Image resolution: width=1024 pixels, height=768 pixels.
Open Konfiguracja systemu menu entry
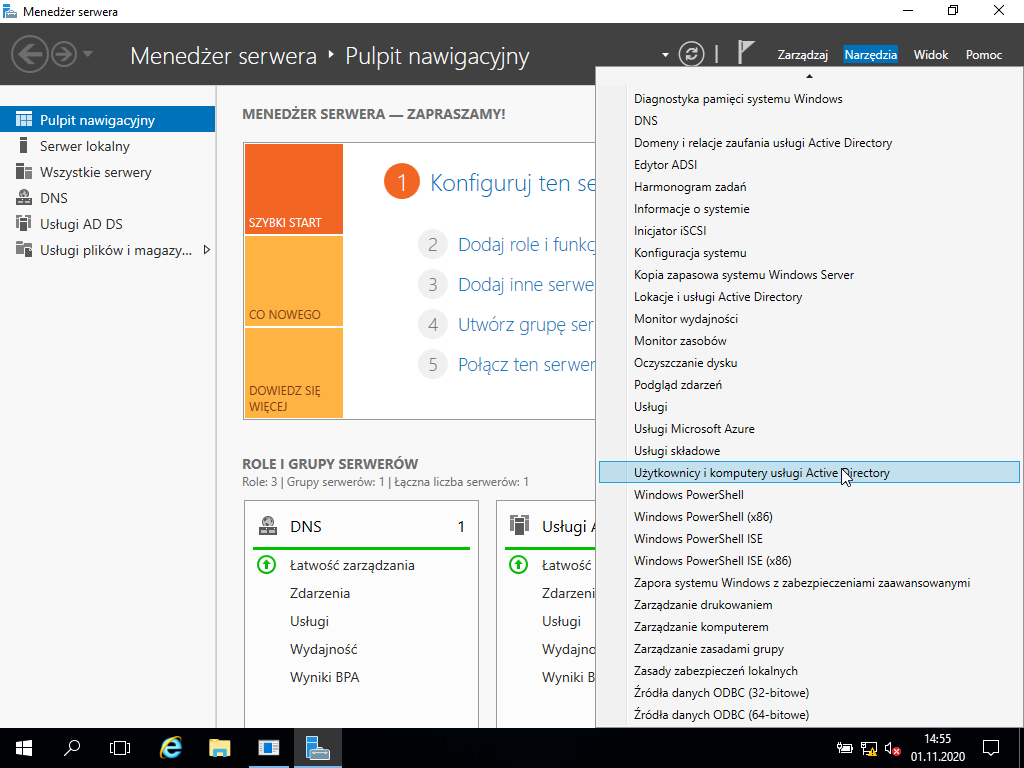point(809,253)
